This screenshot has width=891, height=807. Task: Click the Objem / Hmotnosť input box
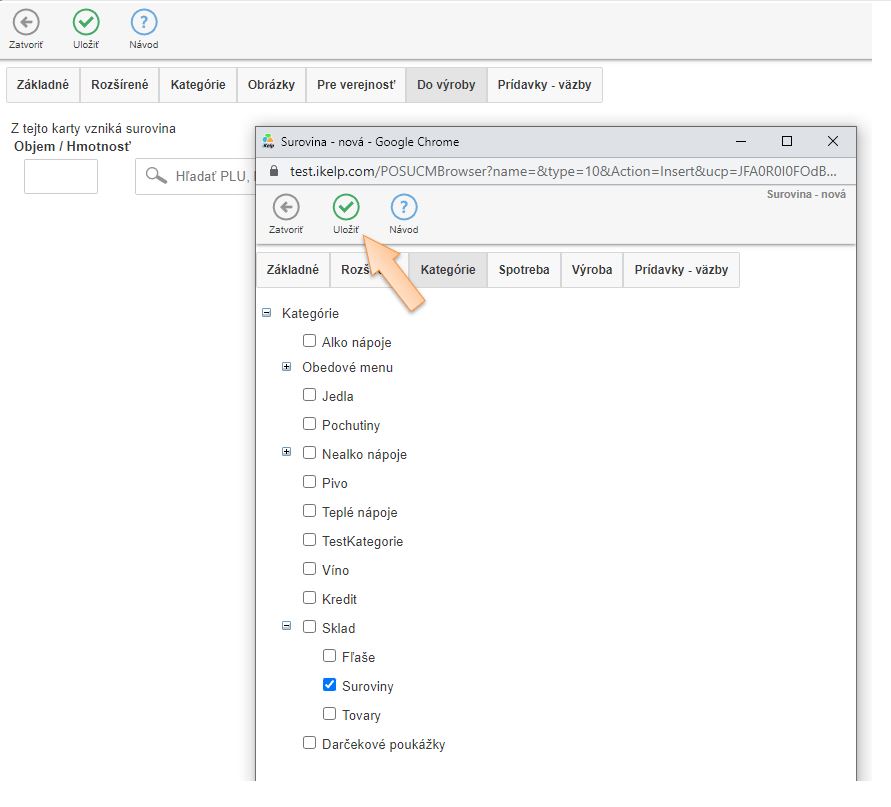click(61, 176)
